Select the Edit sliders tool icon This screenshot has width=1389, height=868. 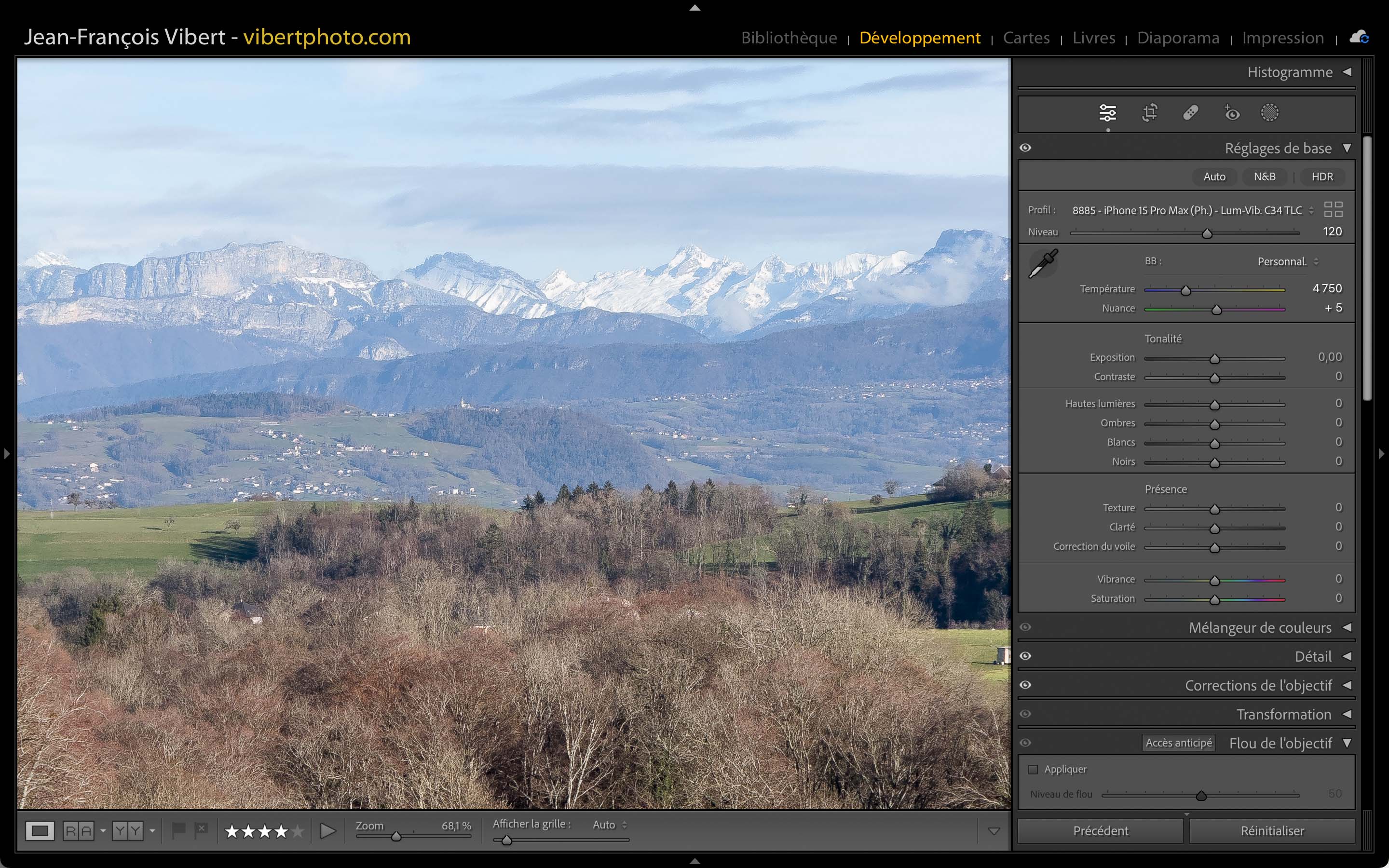1107,113
